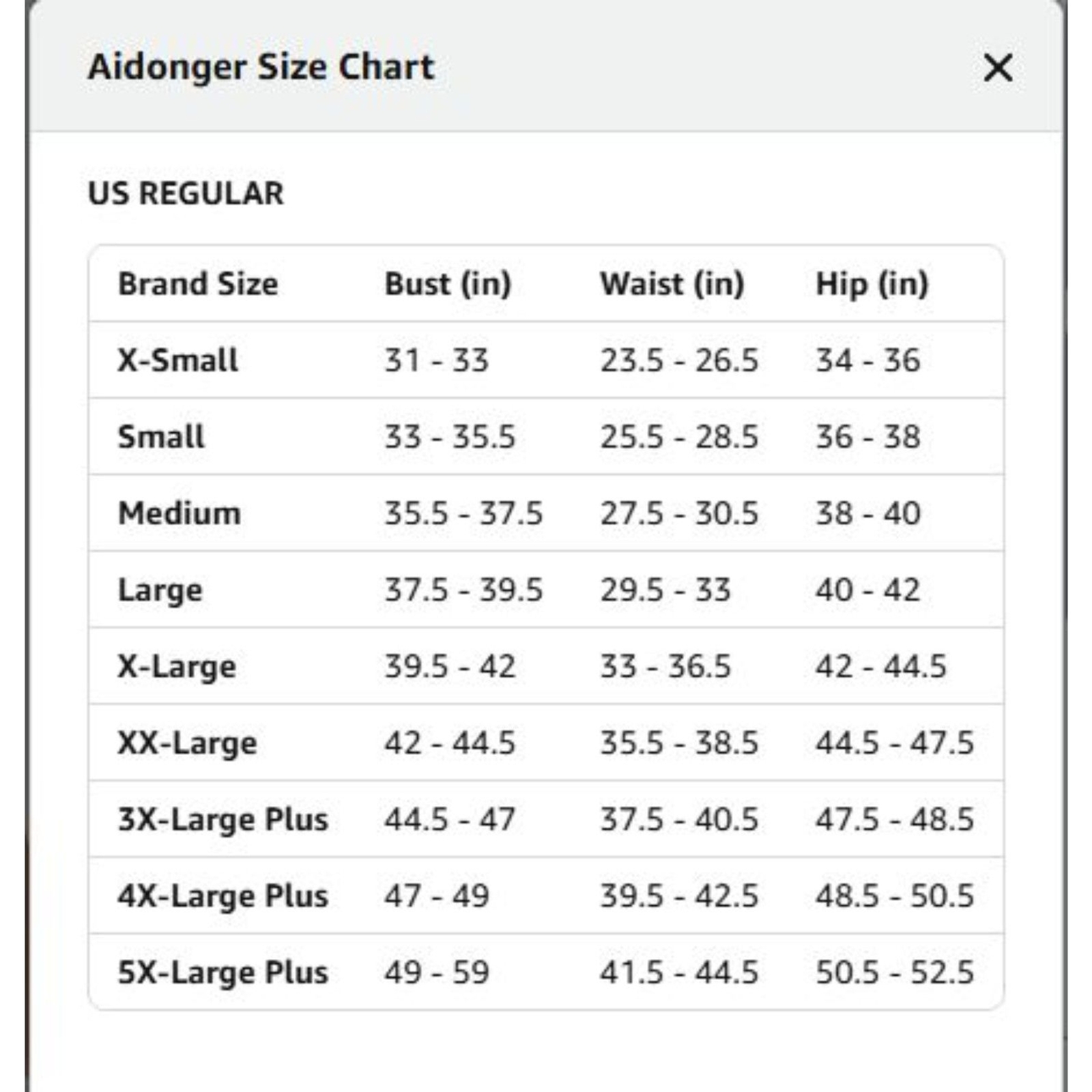Screen dimensions: 1092x1092
Task: Select the Small size row label
Action: click(x=161, y=436)
